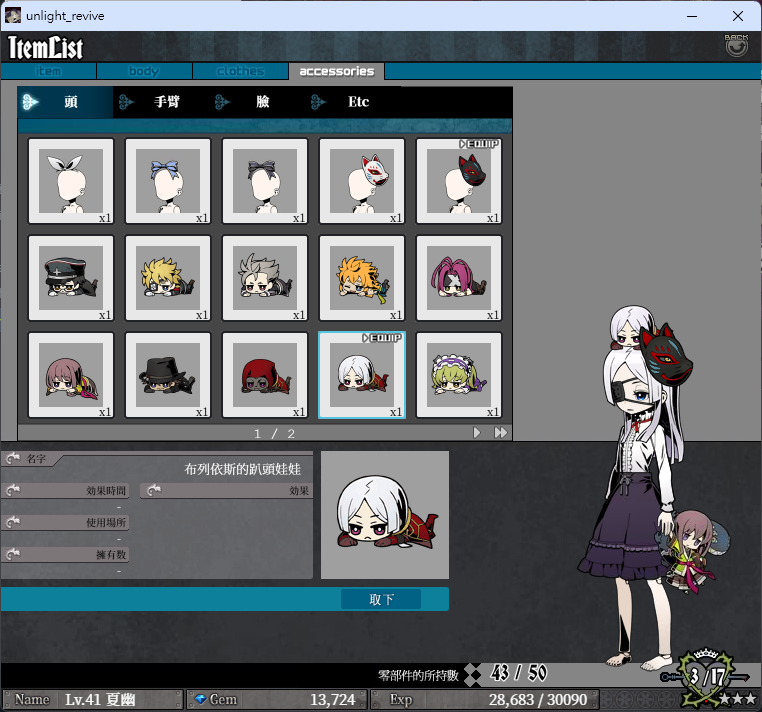Switch to the 臉 face category
Viewport: 762px width, 712px height.
click(258, 102)
